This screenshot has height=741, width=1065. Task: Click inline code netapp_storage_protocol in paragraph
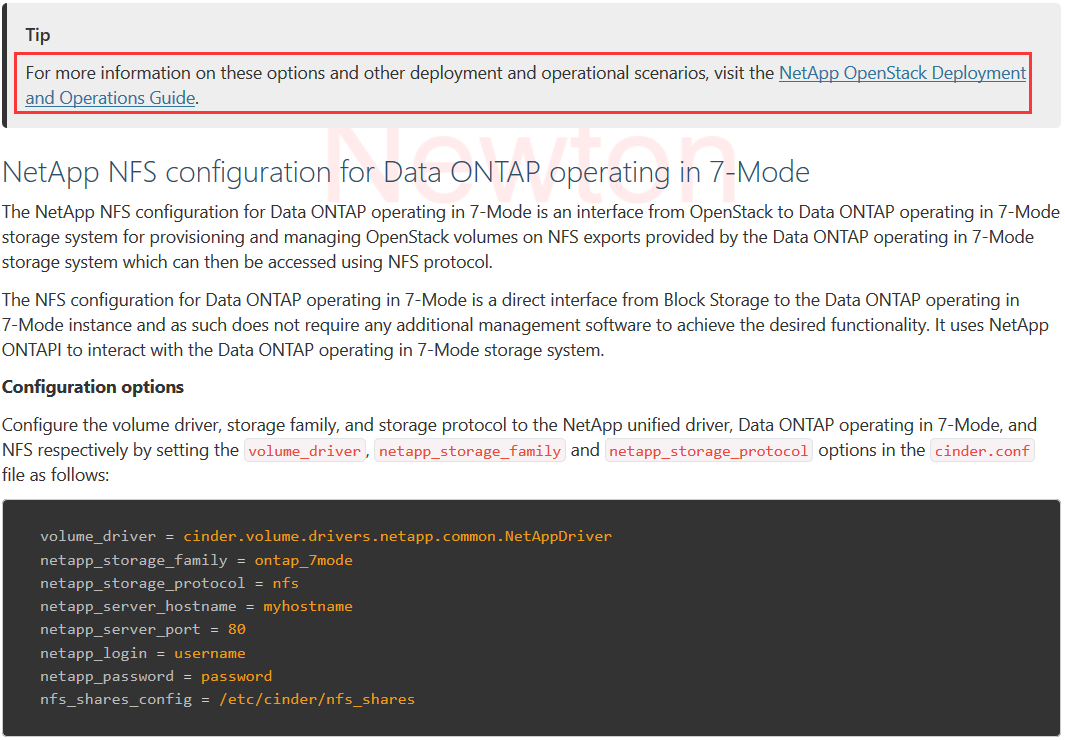(708, 451)
